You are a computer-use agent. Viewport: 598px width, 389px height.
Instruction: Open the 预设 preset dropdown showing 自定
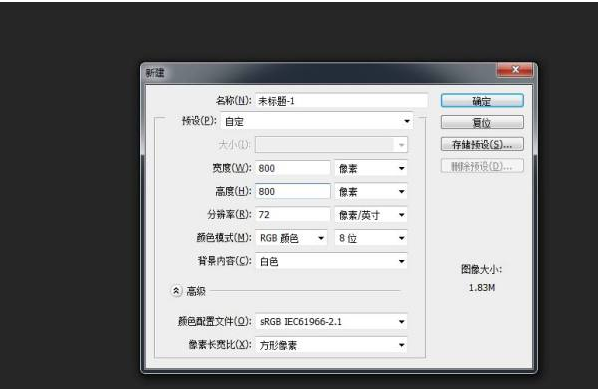point(317,122)
